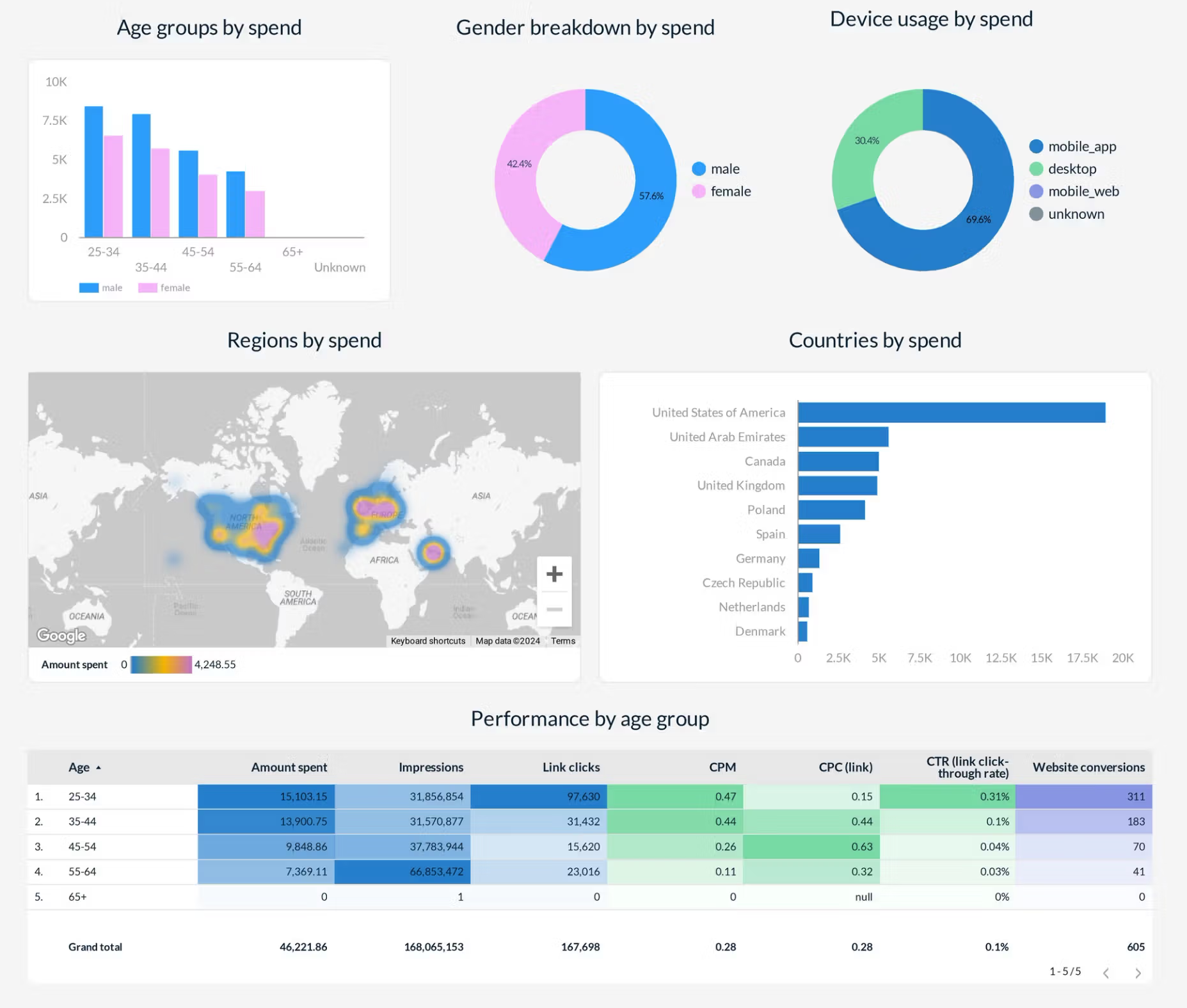Open map Terms link
The width and height of the screenshot is (1187, 1008).
tap(563, 641)
